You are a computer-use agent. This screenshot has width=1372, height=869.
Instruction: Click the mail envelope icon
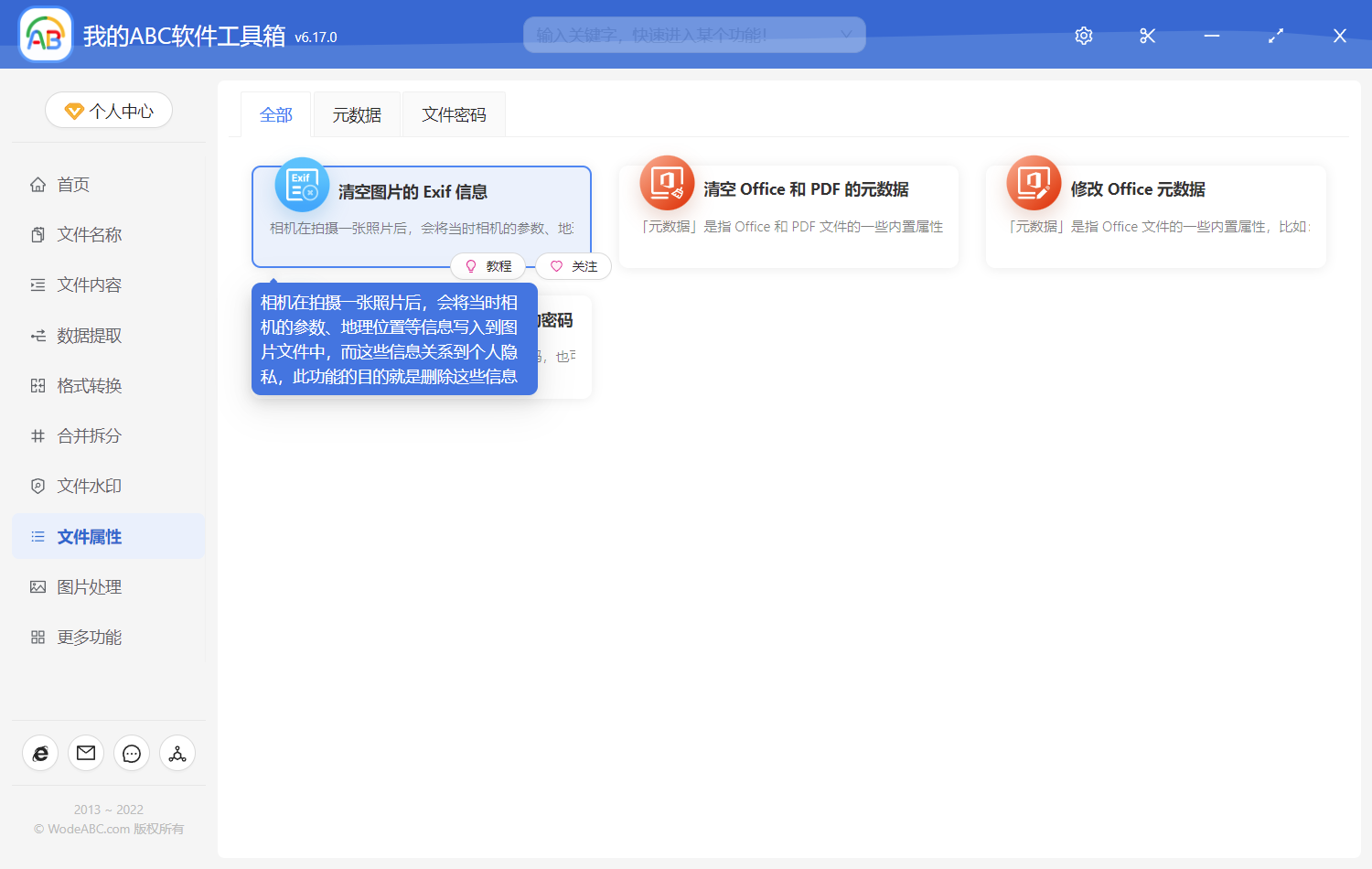[86, 753]
